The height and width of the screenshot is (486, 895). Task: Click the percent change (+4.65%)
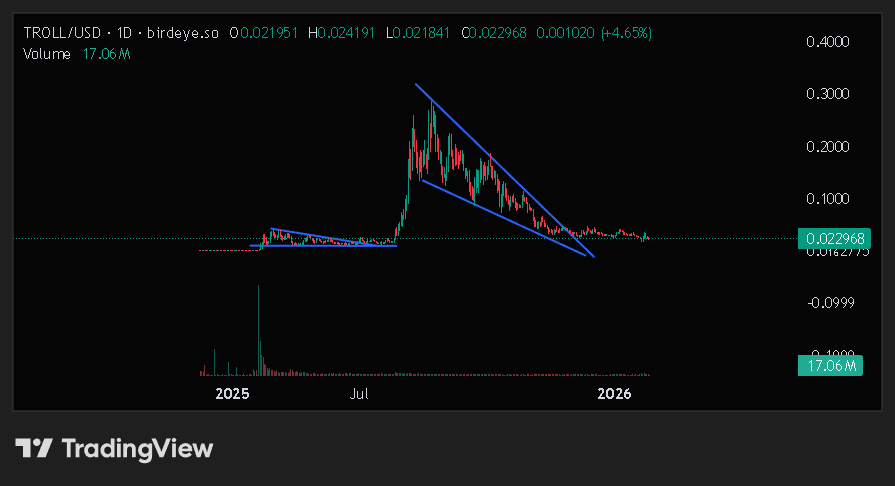click(x=626, y=33)
